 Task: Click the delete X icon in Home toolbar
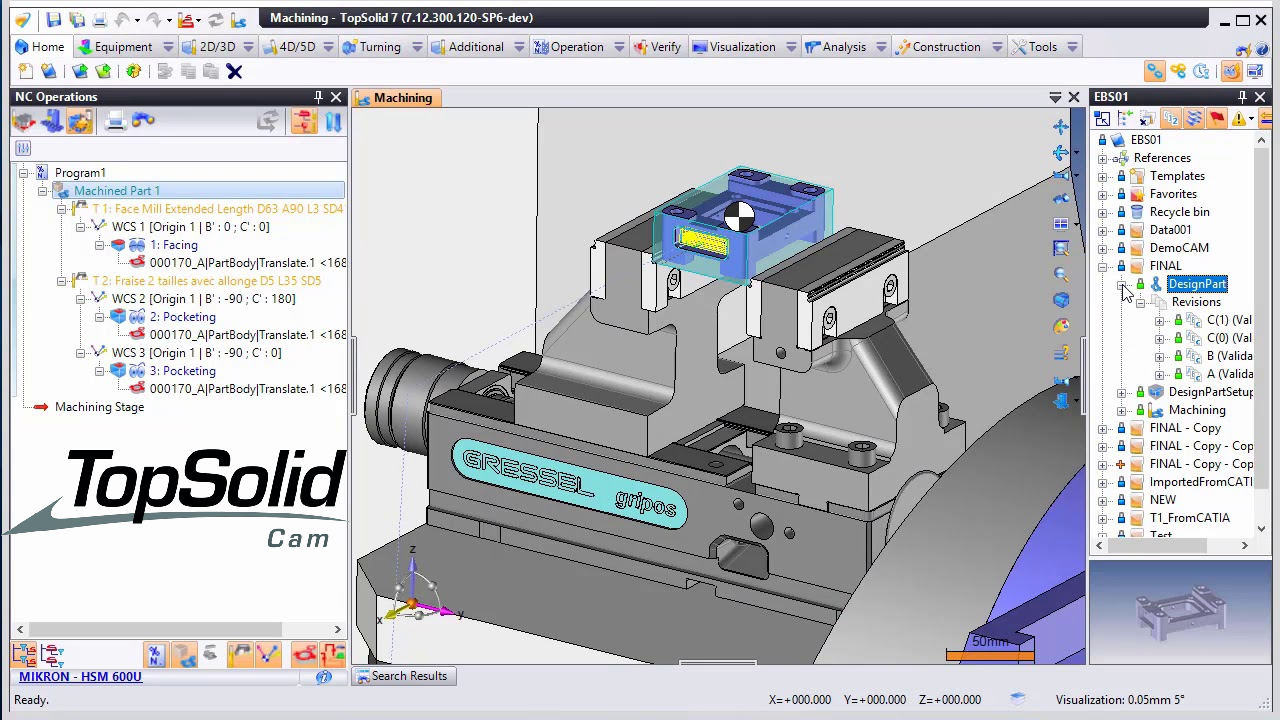[234, 71]
